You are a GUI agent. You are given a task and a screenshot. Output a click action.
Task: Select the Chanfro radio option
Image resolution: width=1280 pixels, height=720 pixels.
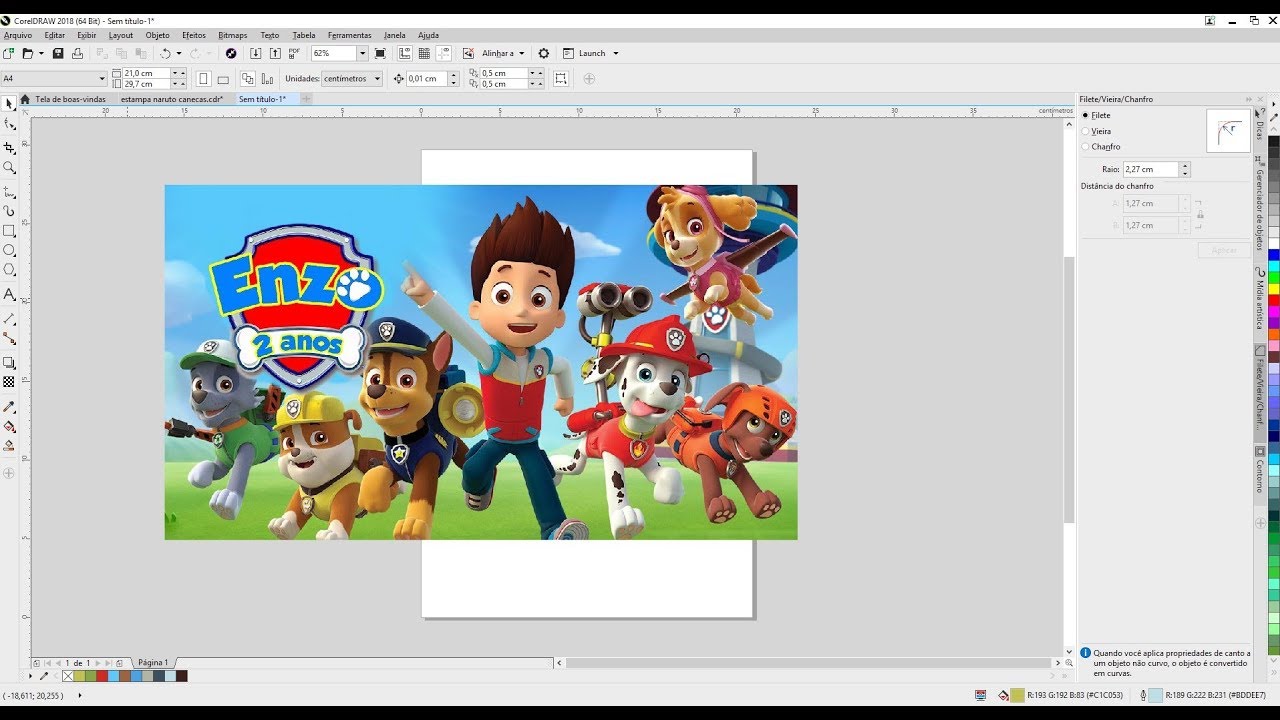[x=1085, y=147]
